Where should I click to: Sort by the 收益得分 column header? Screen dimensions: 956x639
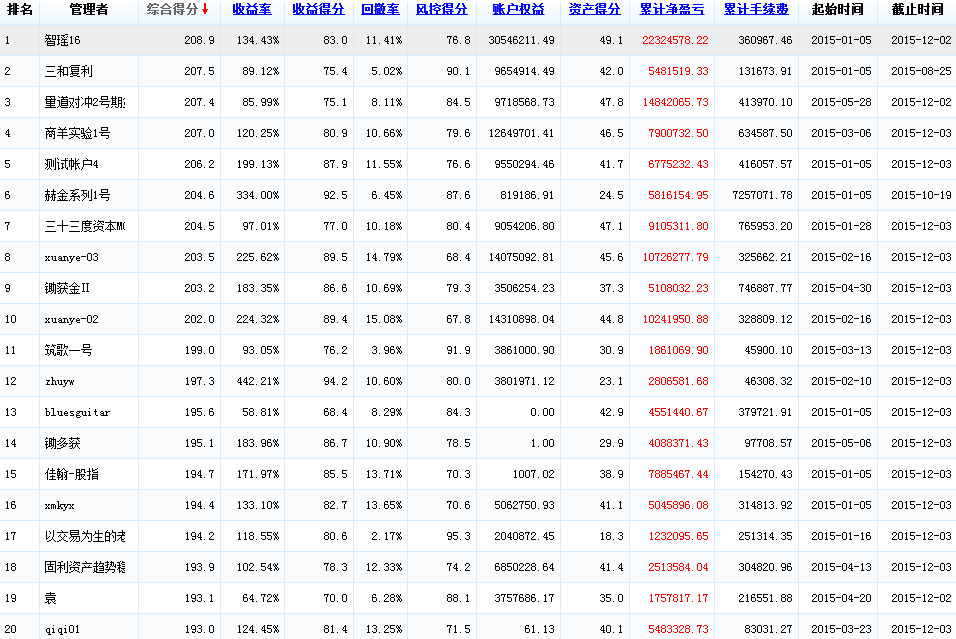pos(318,9)
